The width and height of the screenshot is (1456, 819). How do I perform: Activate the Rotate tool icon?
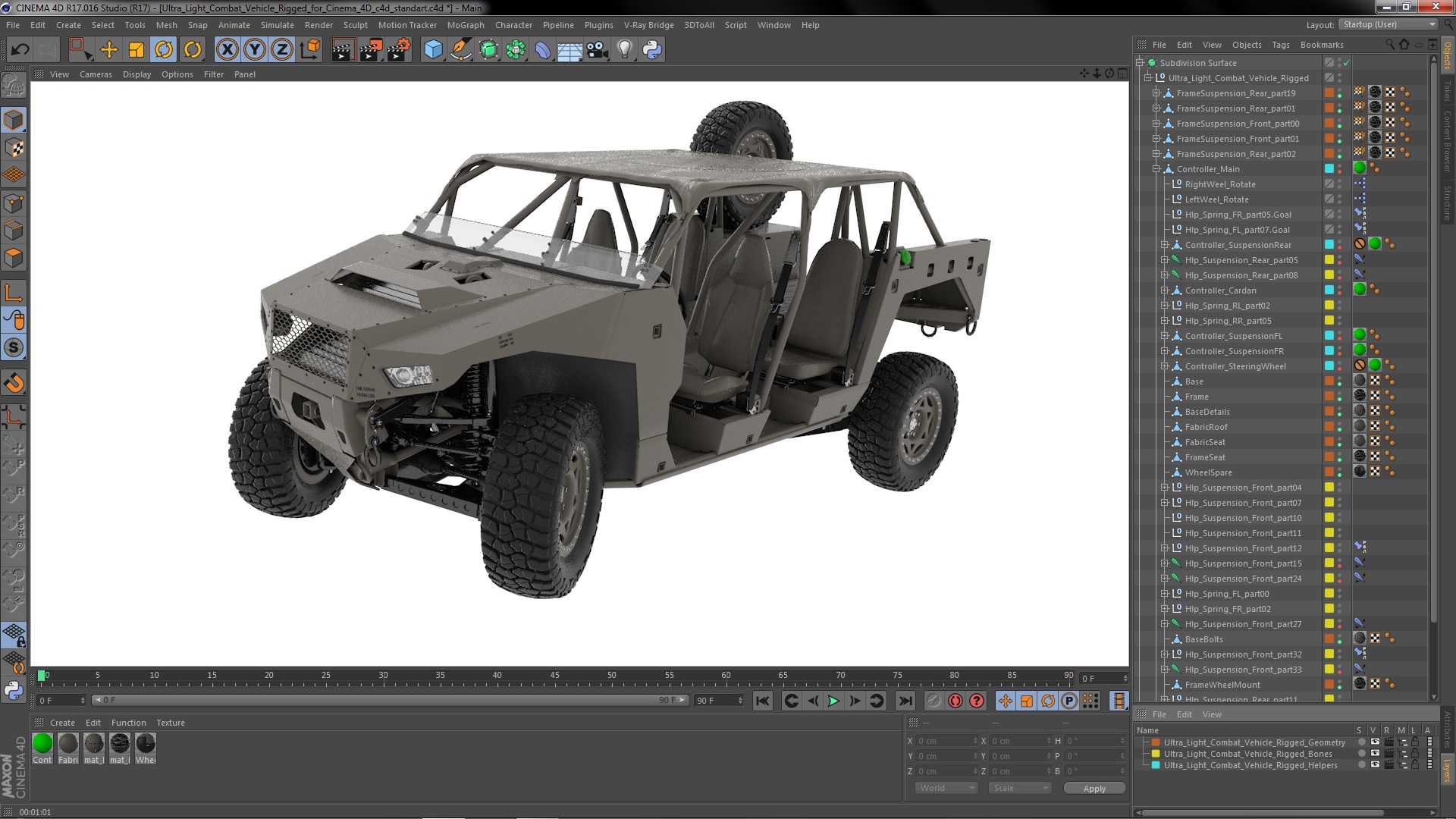[164, 50]
